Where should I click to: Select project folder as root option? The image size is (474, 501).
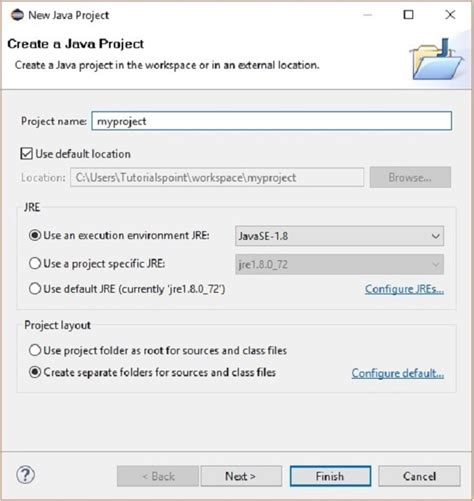point(35,350)
